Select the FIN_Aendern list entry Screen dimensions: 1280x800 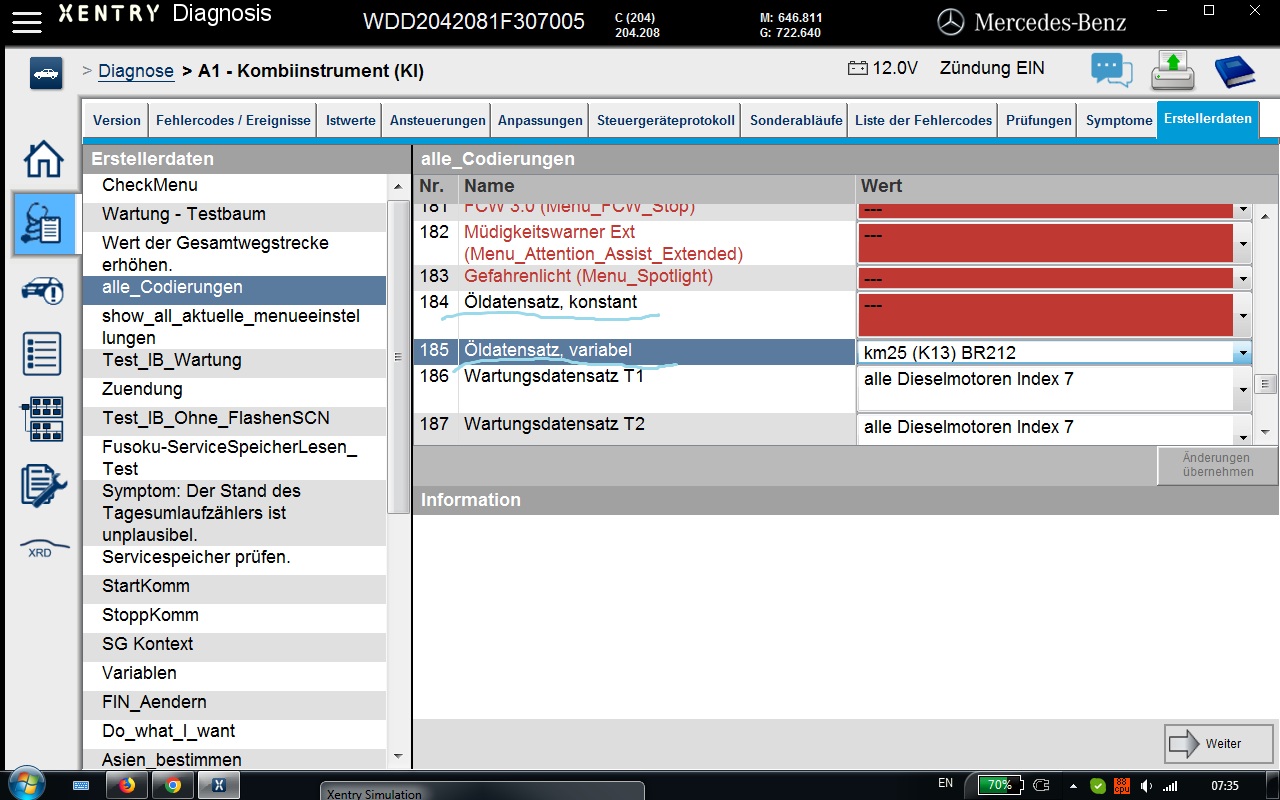(234, 702)
